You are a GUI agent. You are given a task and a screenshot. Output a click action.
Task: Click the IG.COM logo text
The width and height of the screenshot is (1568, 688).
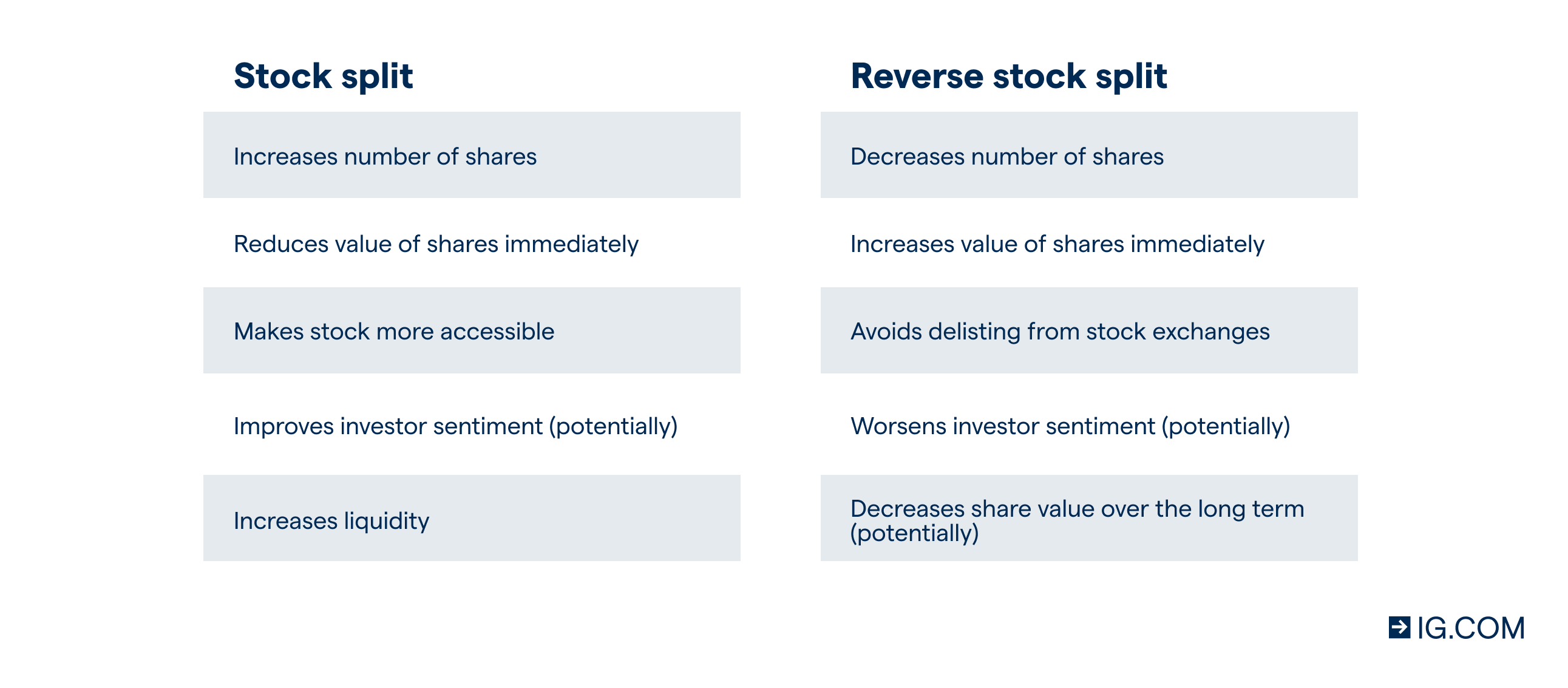point(1471,628)
